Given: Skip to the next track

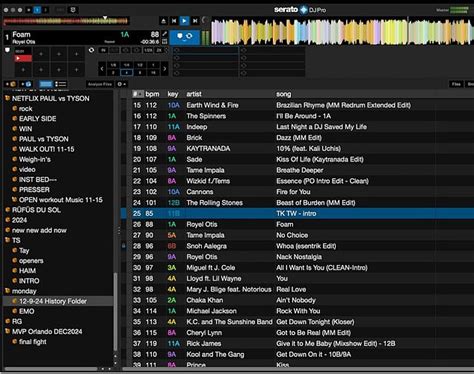Looking at the screenshot, I should click(195, 21).
